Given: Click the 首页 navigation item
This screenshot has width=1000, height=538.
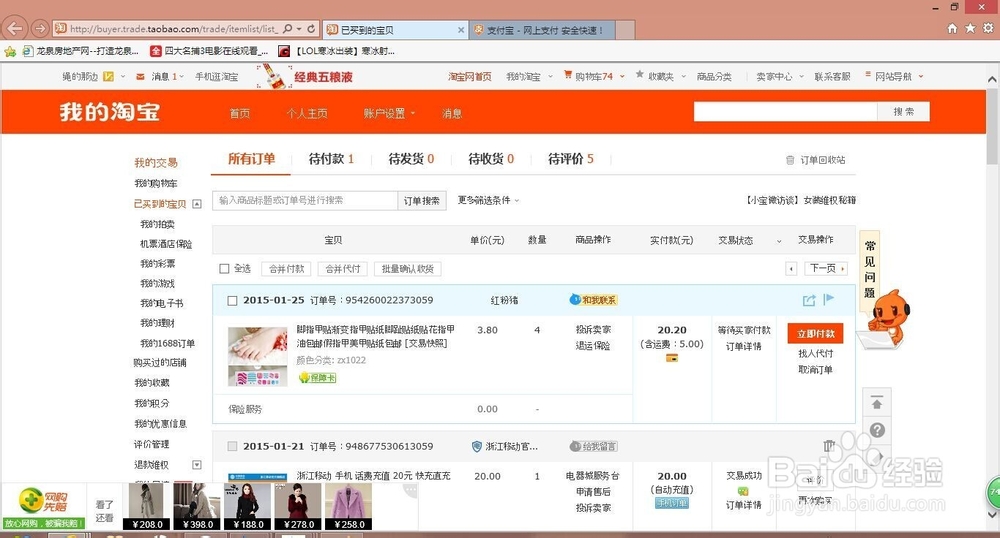Looking at the screenshot, I should (x=240, y=113).
